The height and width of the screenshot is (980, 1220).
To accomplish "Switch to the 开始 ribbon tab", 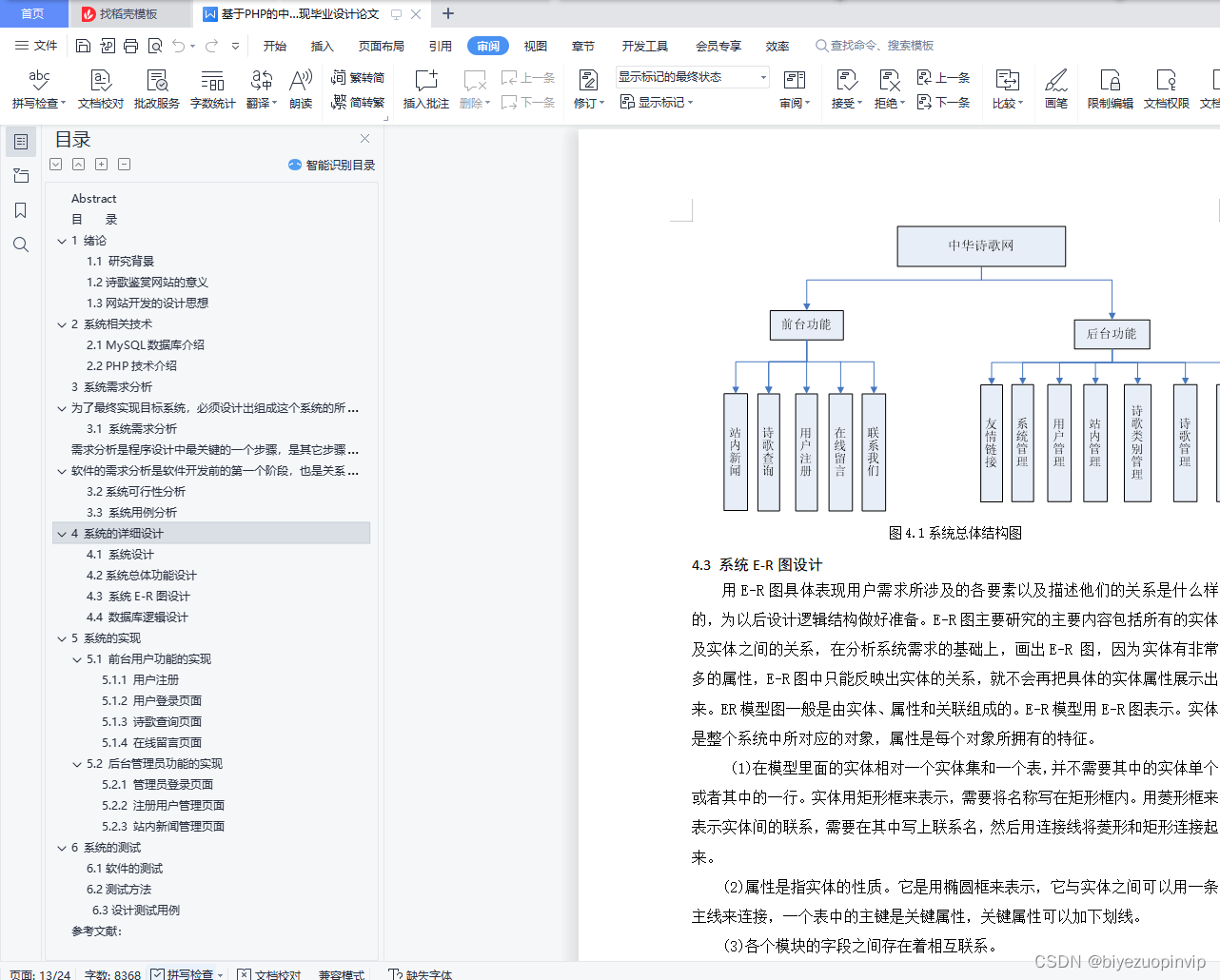I will point(275,46).
